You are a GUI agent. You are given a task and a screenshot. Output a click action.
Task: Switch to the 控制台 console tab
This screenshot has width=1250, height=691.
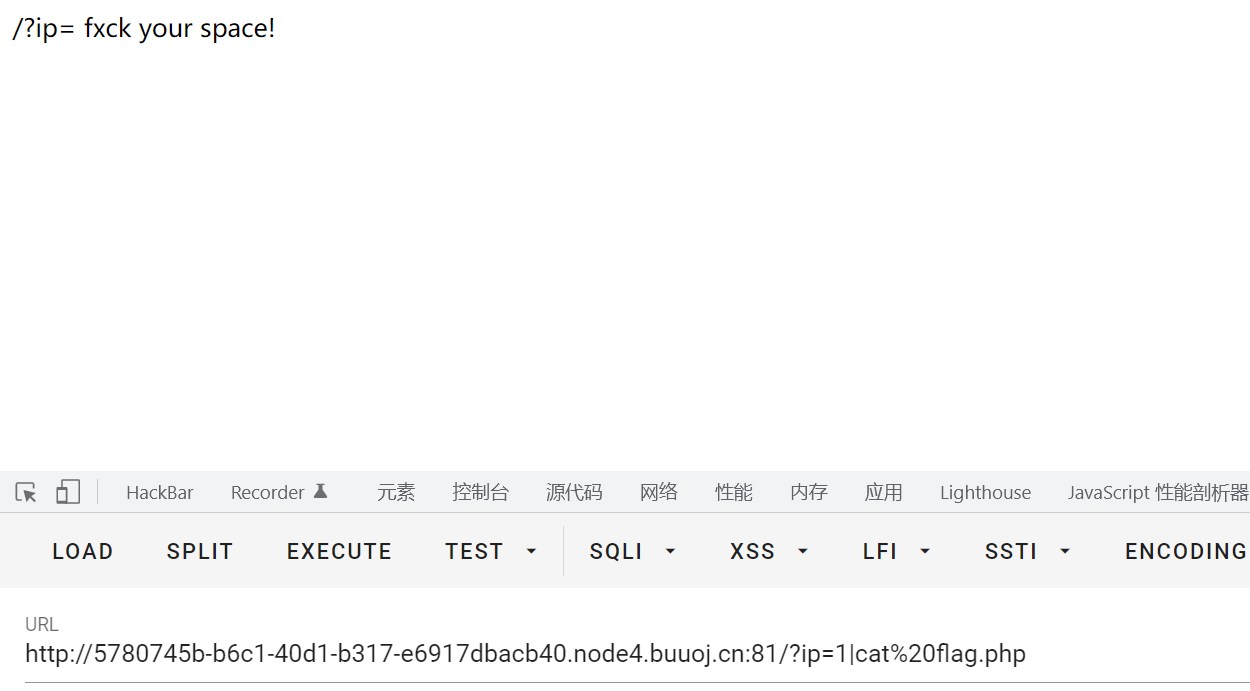pos(480,492)
